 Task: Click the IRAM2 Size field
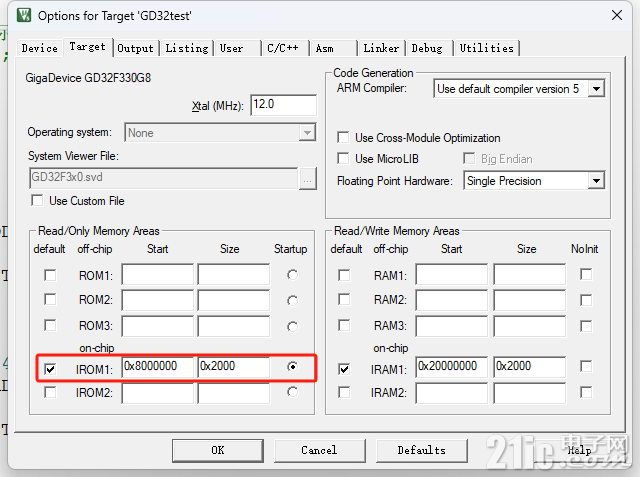pos(530,393)
